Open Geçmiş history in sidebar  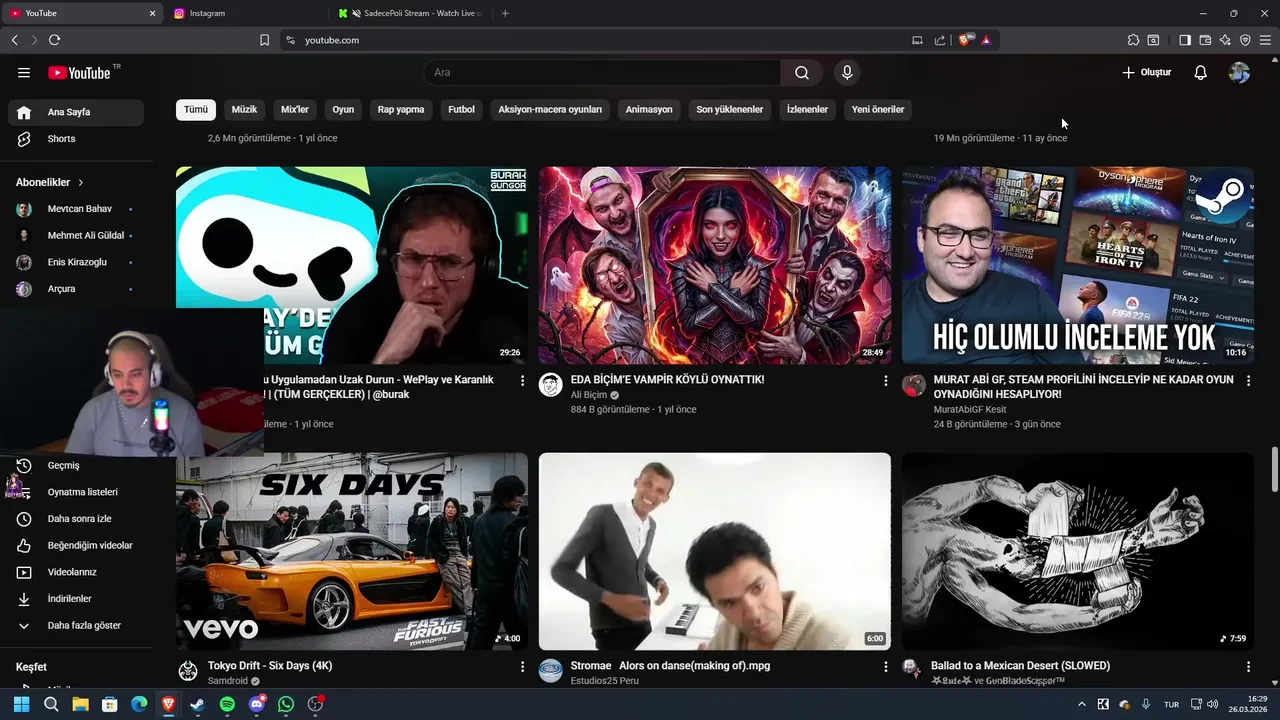[x=76, y=465]
